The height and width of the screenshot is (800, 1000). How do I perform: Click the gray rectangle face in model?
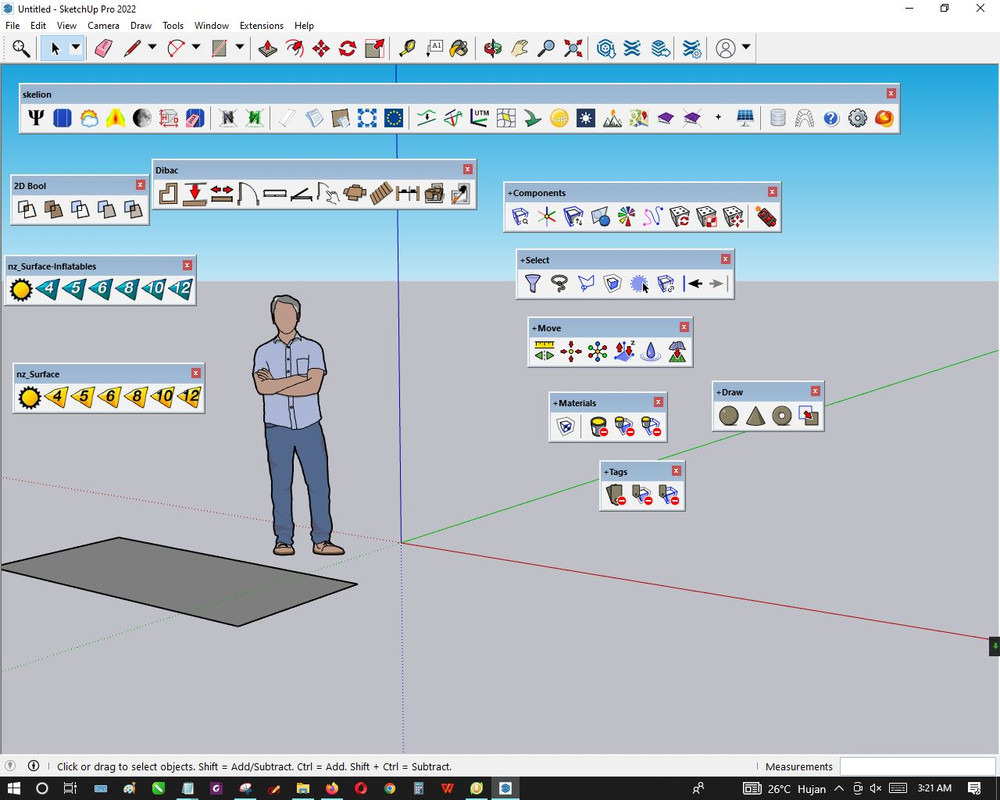point(179,581)
